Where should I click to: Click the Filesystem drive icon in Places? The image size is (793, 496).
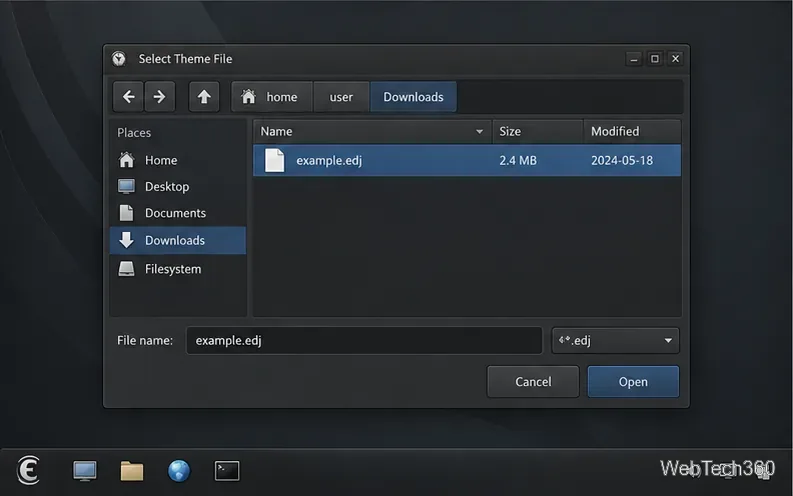pos(126,268)
